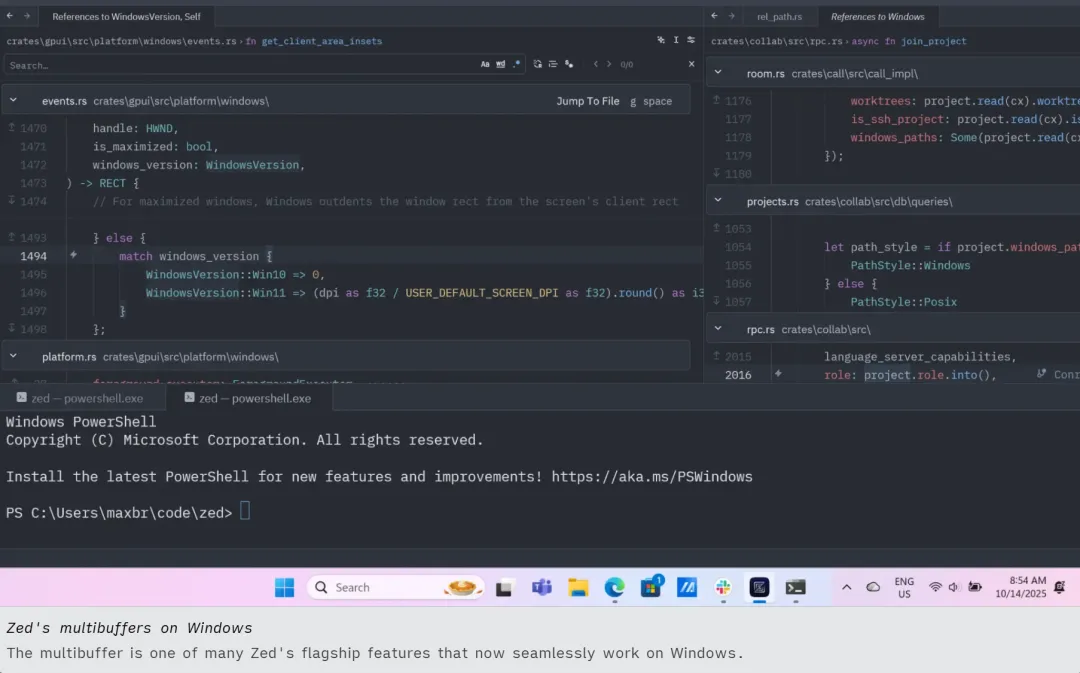Viewport: 1080px width, 673px height.
Task: Expand excerpt upward at line 1053
Action: pyautogui.click(x=716, y=228)
